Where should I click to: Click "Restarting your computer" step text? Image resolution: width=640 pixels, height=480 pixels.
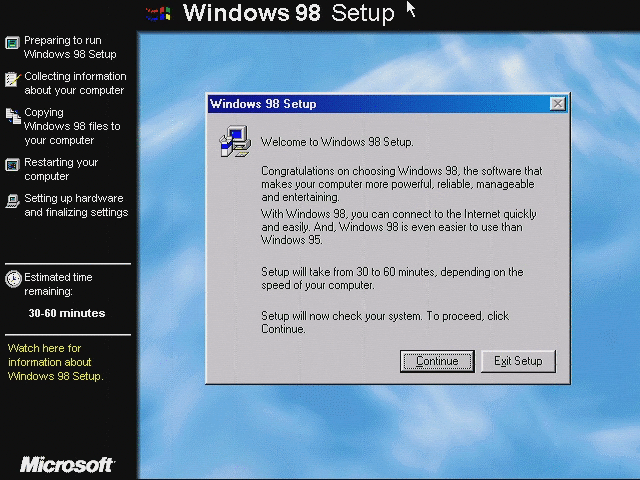pos(61,169)
